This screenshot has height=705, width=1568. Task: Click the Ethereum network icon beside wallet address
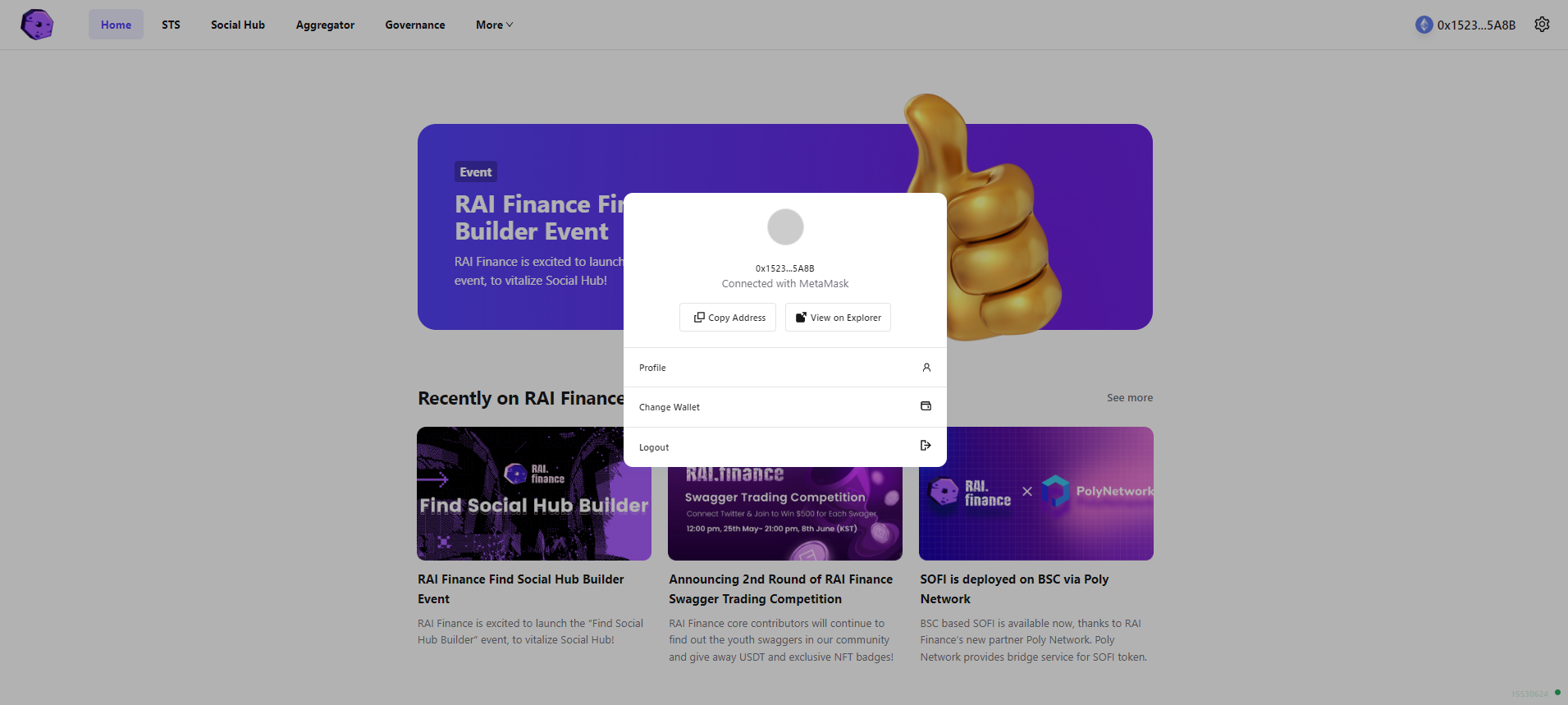pos(1424,25)
